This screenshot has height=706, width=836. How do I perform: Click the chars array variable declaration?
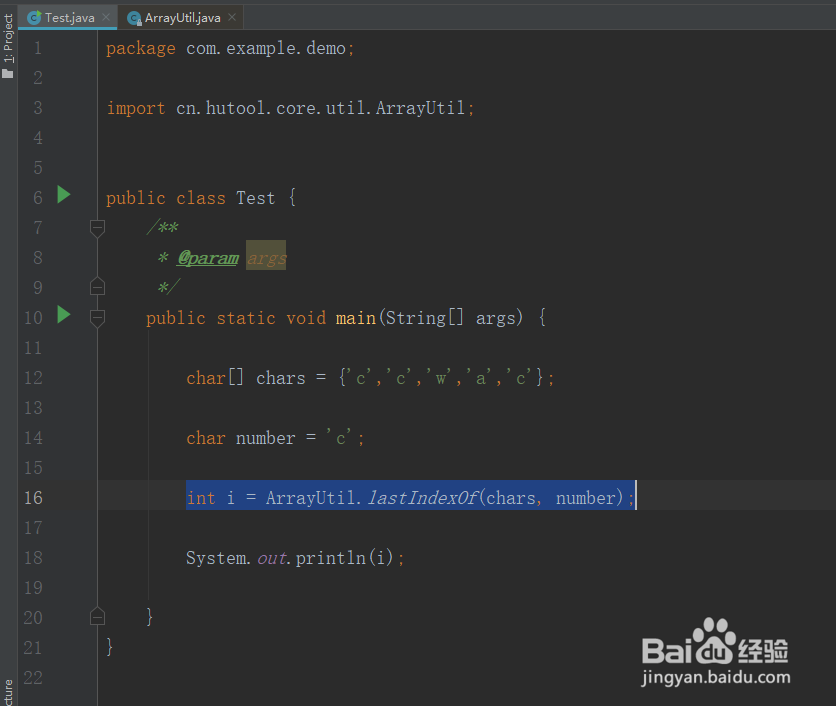click(280, 378)
